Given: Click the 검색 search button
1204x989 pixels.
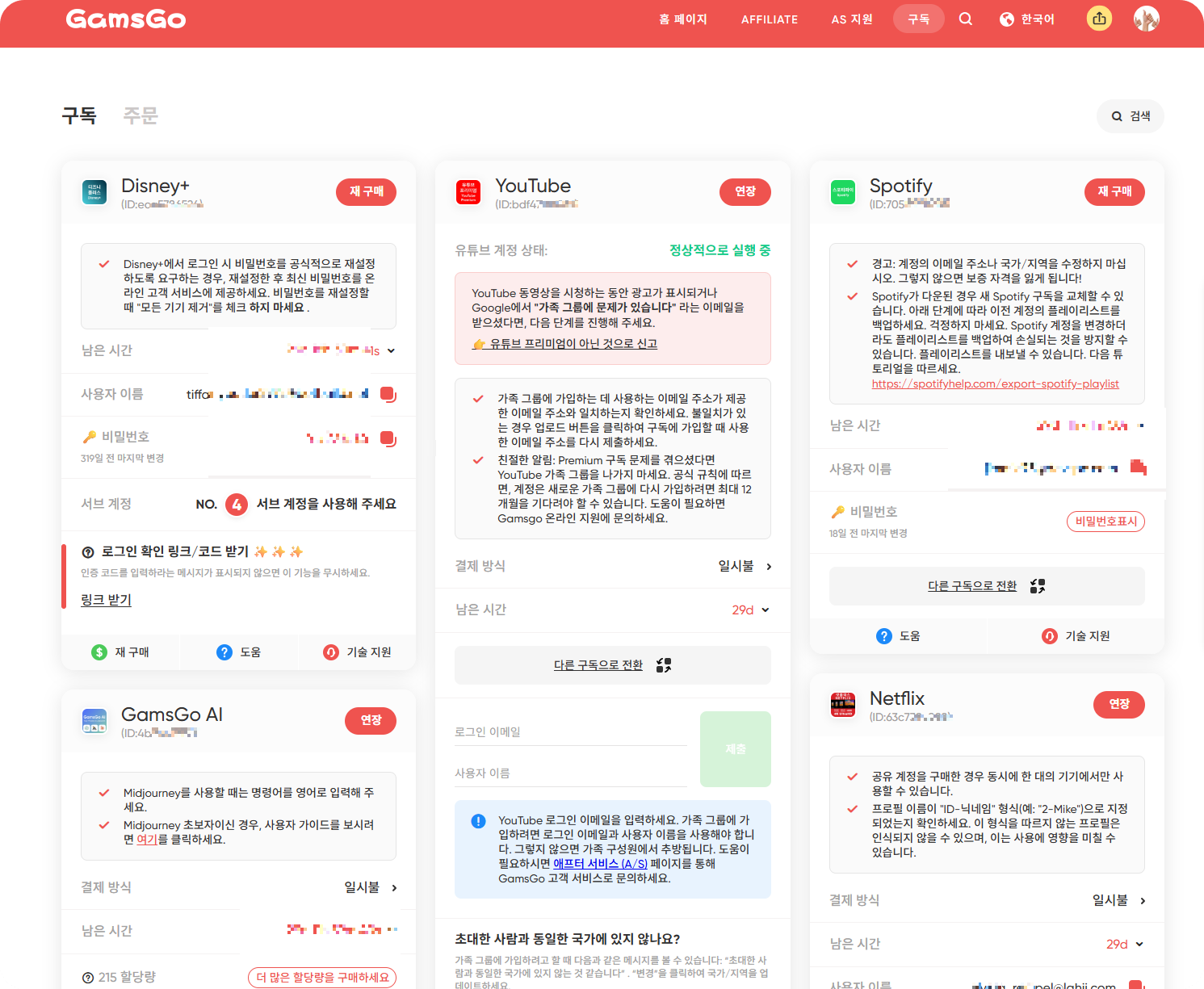Looking at the screenshot, I should pyautogui.click(x=1131, y=116).
